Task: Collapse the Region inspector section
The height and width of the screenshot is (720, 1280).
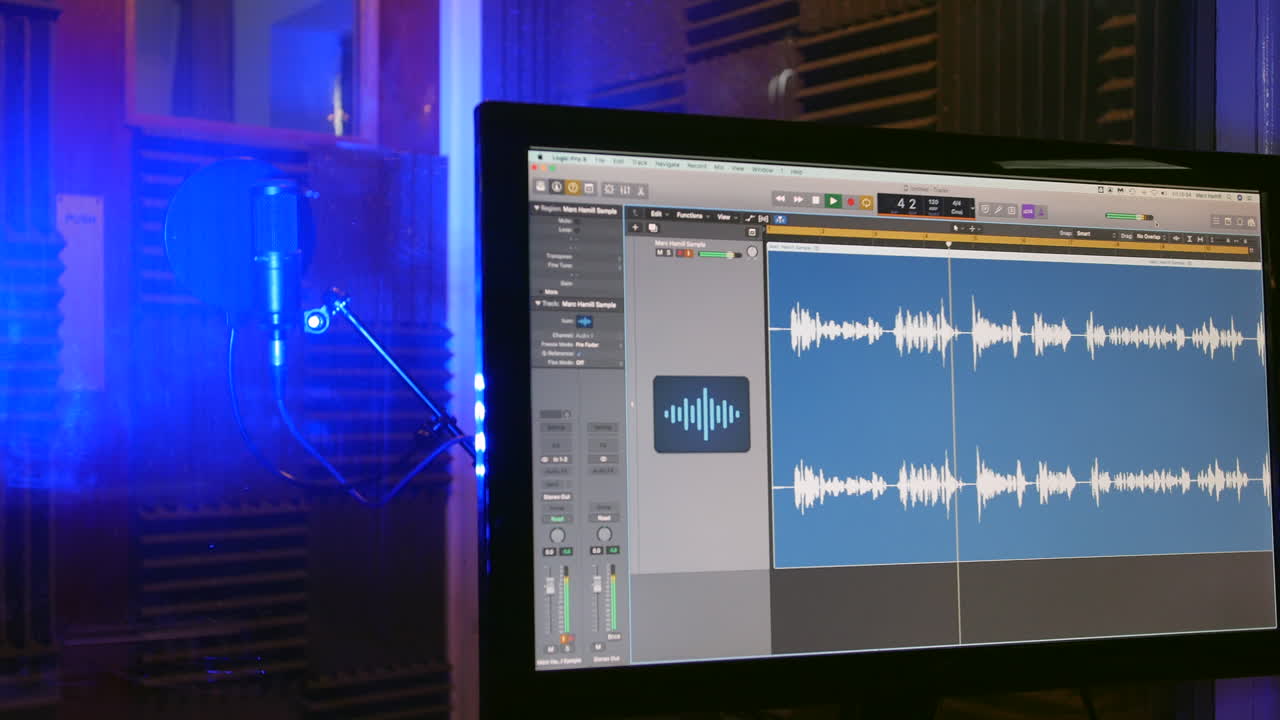Action: pos(538,207)
